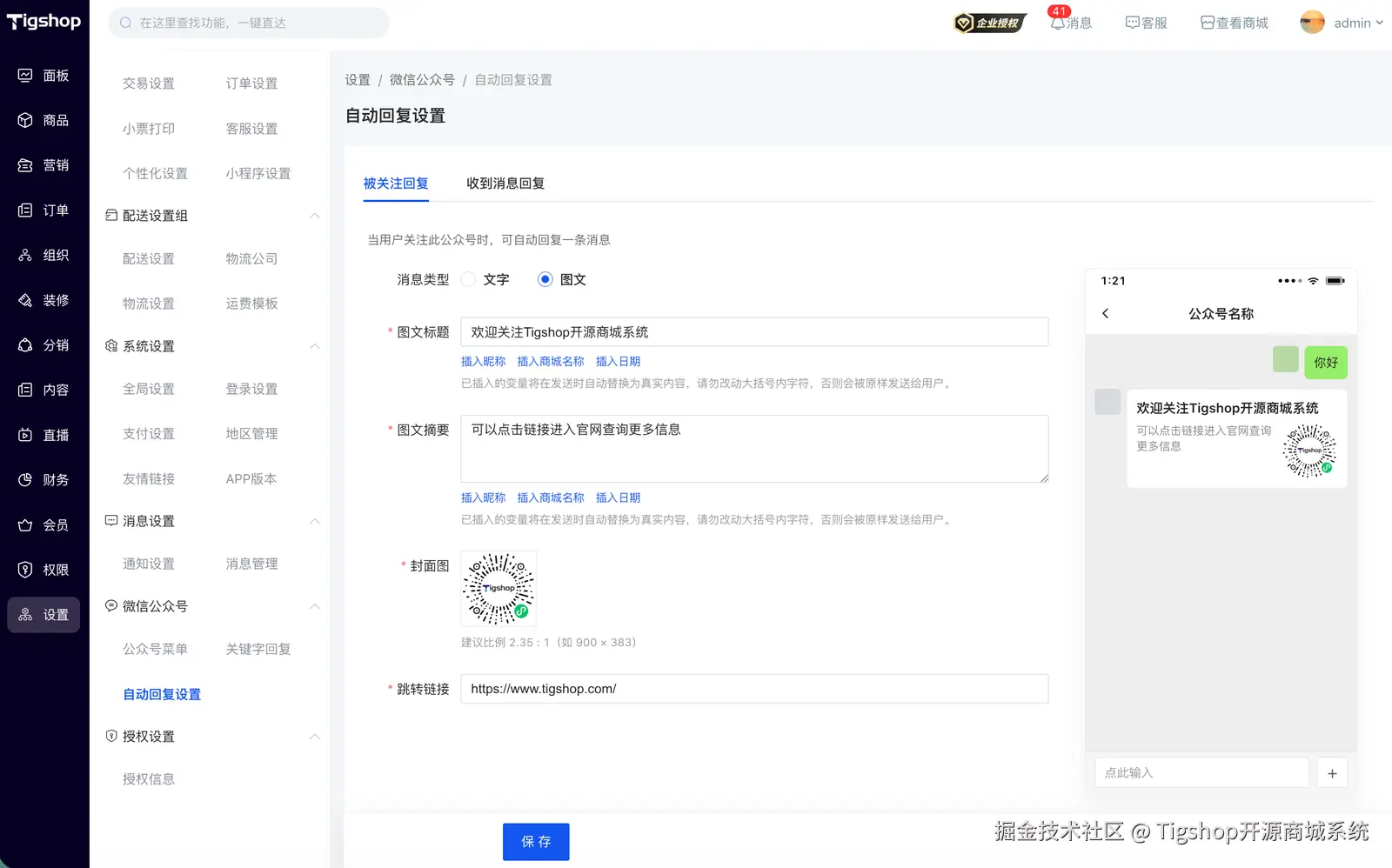Image resolution: width=1392 pixels, height=868 pixels.
Task: Open 授权信息 menu item
Action: tap(149, 779)
